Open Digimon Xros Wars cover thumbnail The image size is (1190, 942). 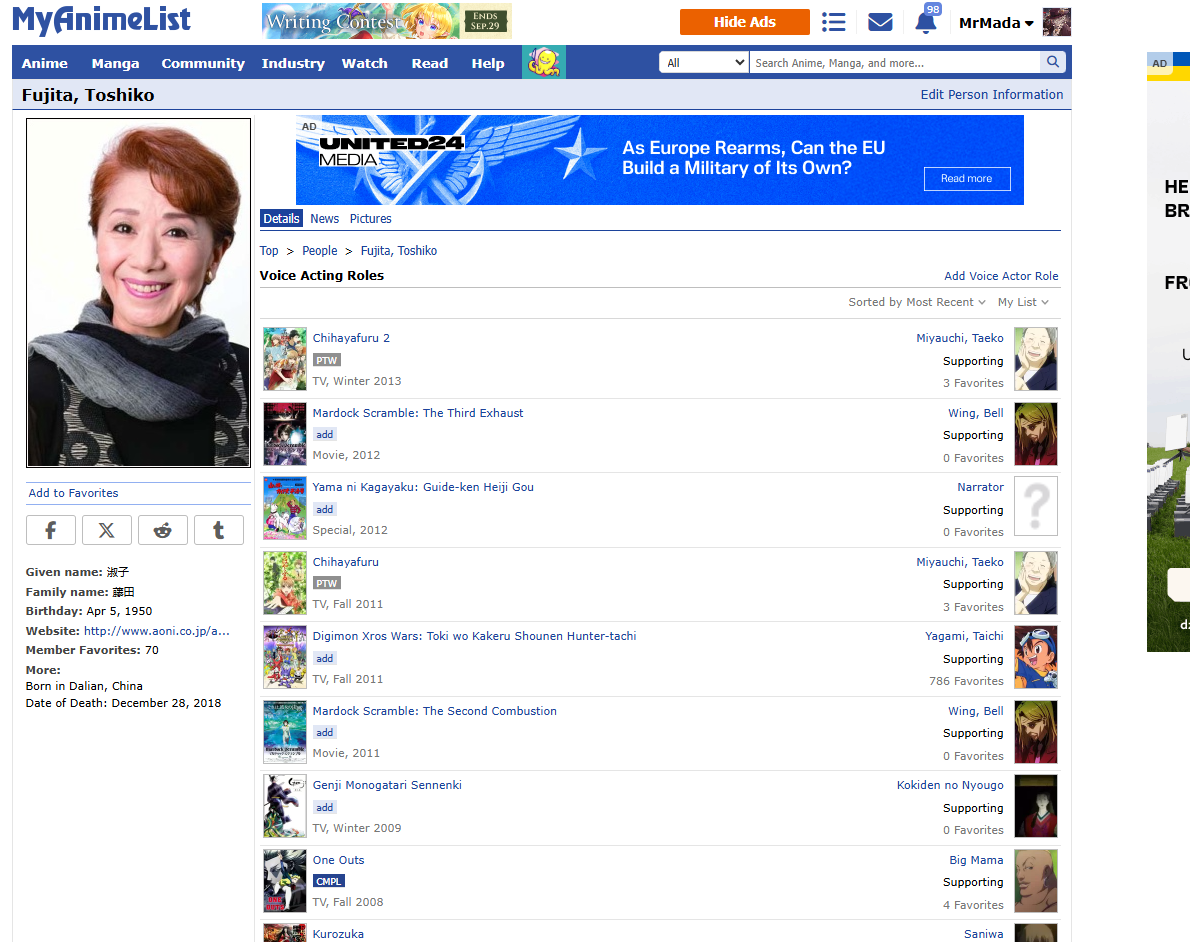[285, 657]
